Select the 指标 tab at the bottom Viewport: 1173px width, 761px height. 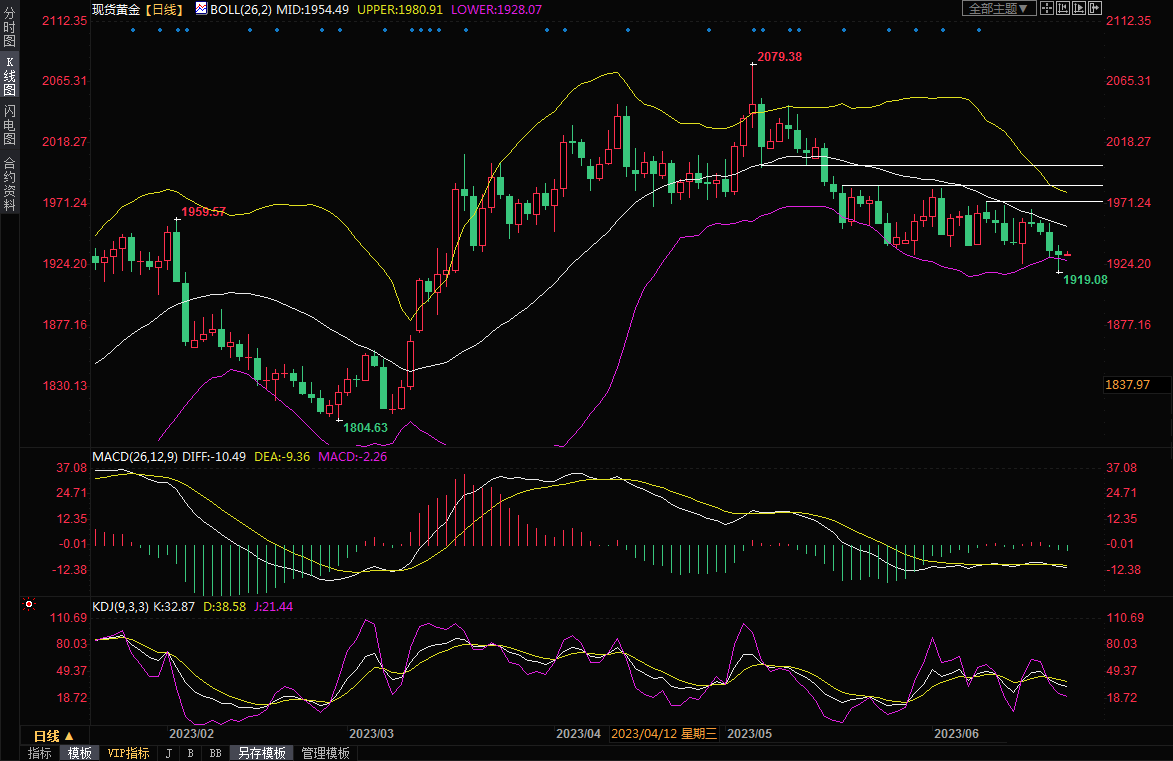pos(40,753)
